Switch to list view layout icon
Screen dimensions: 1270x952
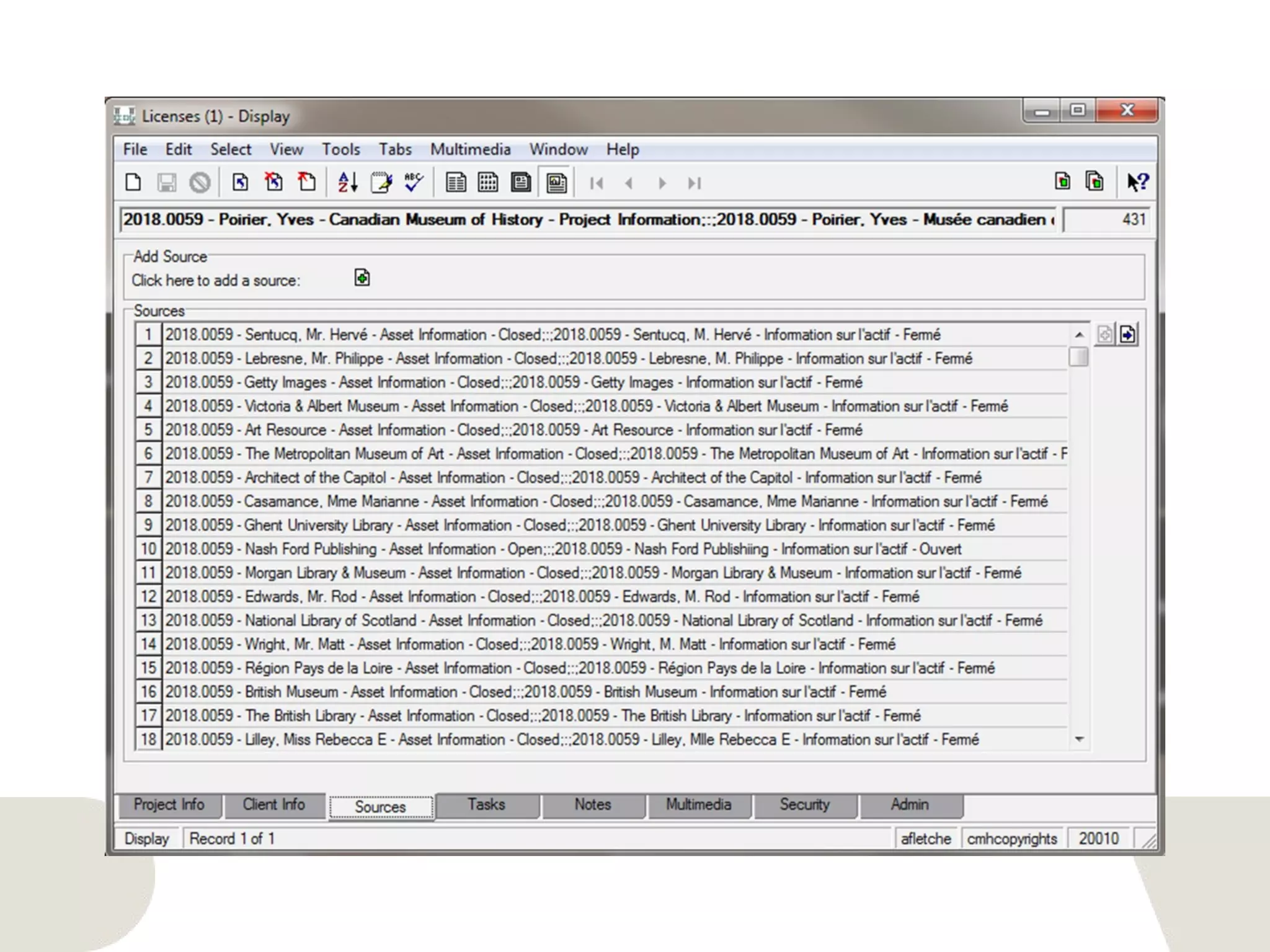click(456, 183)
